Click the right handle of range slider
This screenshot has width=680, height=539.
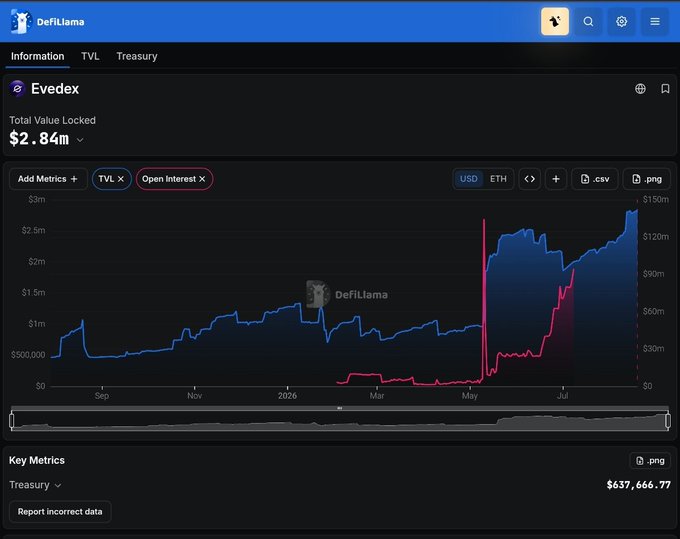668,421
